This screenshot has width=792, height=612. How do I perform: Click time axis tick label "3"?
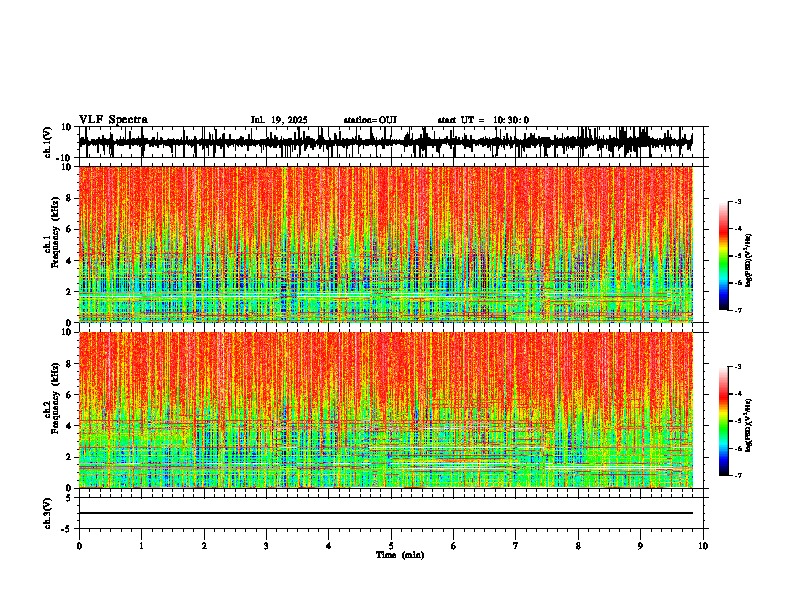[266, 546]
